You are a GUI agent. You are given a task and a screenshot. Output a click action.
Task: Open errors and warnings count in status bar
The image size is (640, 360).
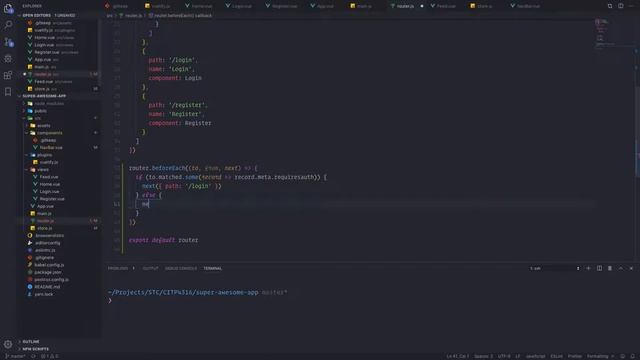point(49,356)
